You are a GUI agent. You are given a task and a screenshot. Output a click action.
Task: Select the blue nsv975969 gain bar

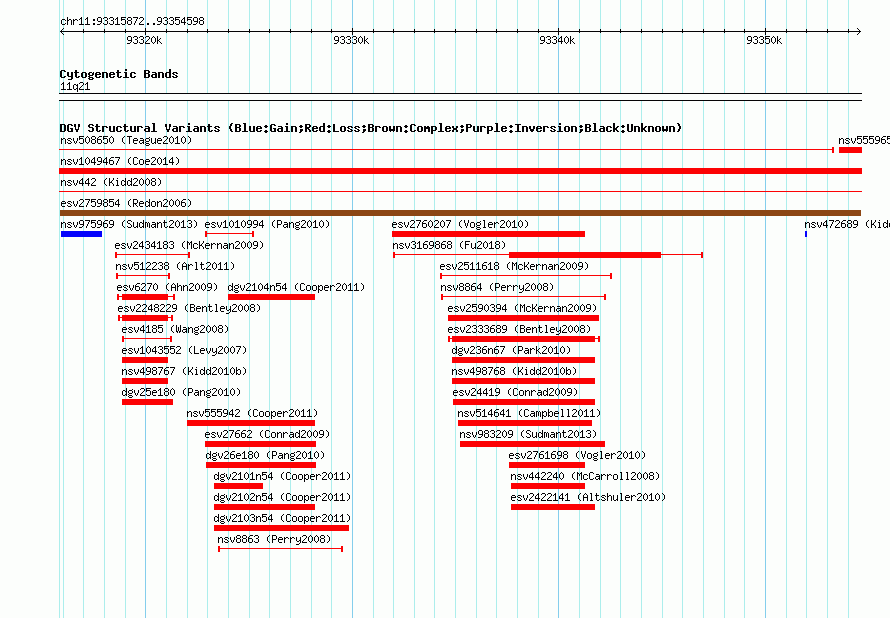[81, 234]
